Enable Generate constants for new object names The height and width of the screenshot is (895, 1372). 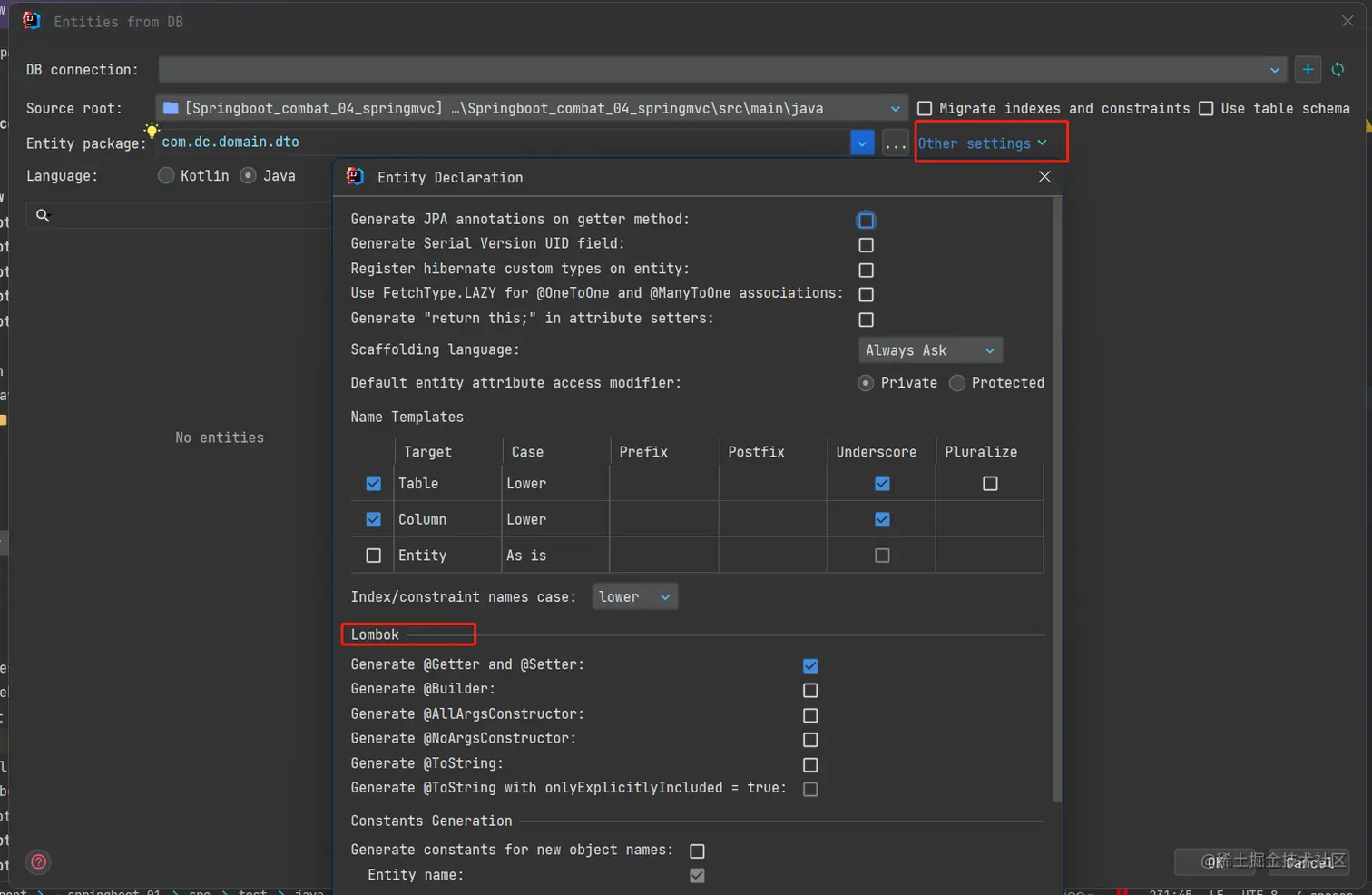[697, 851]
